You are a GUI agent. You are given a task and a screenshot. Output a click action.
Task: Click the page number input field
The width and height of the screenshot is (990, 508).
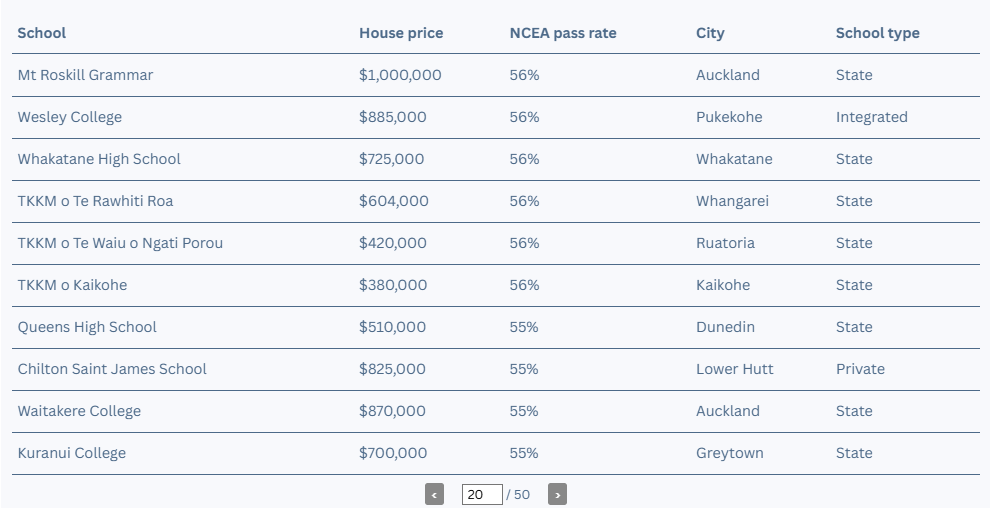[x=482, y=494]
